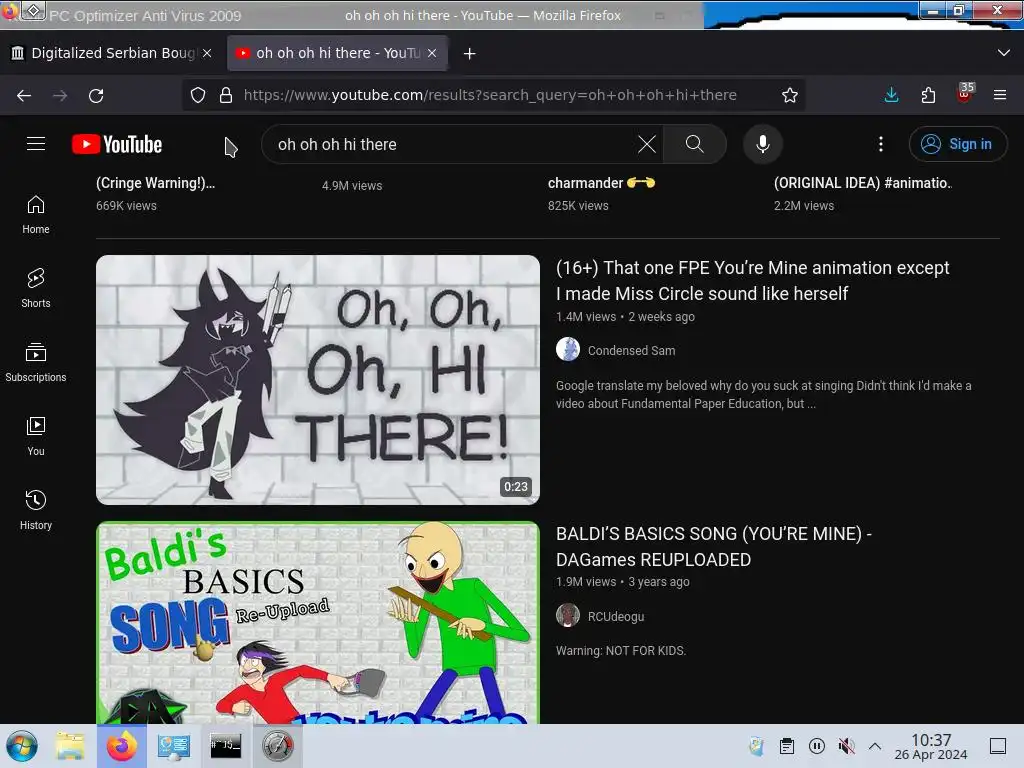The image size is (1024, 768).
Task: Open BALDI'S BASICS SONG DAGames REUPLOADED title
Action: pyautogui.click(x=714, y=547)
